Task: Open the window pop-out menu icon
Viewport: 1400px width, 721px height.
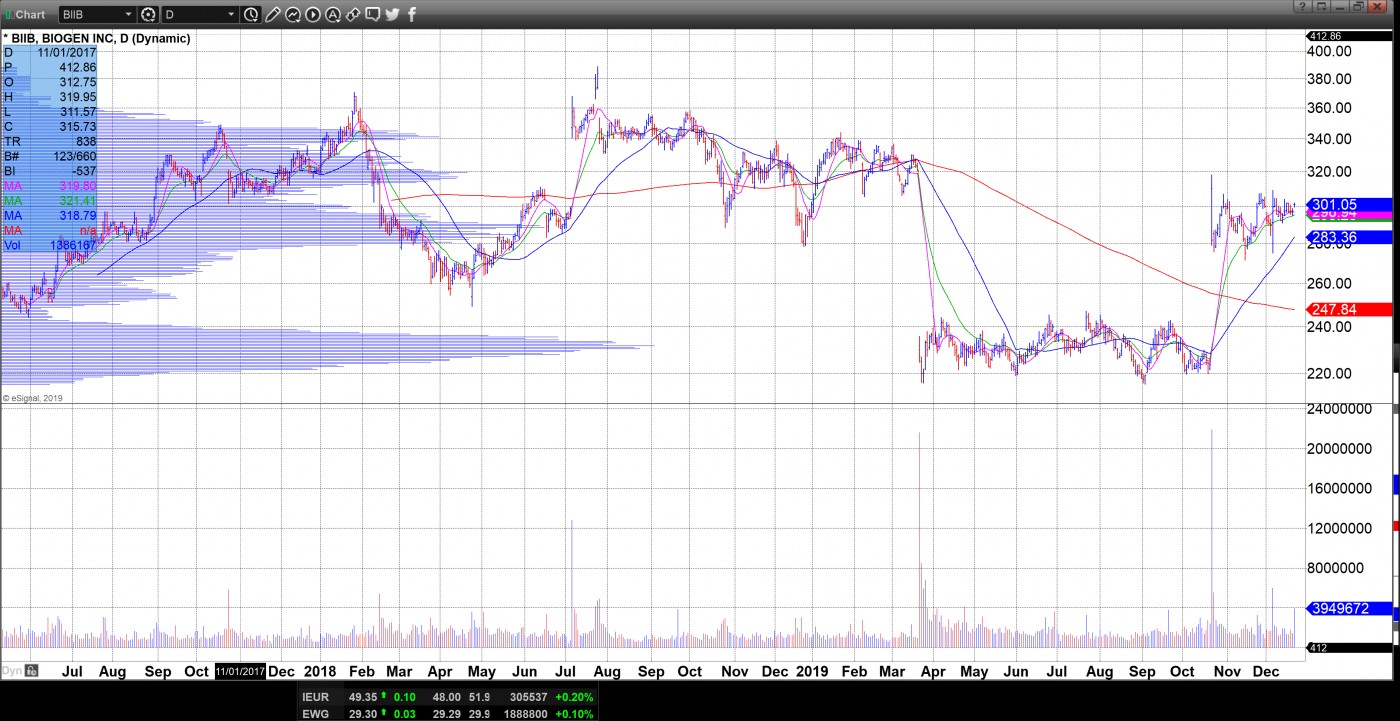Action: tap(1320, 7)
